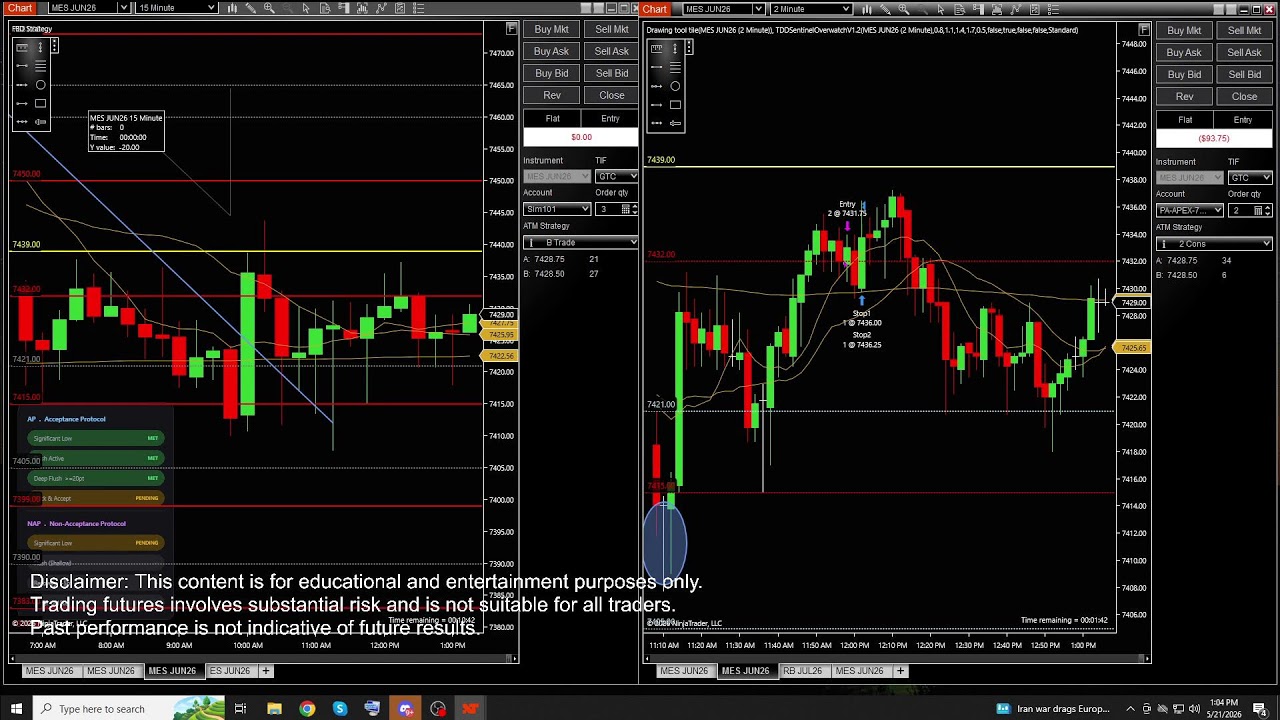Select cursor pointer tool in left chart toolbar
1280x720 pixels.
coord(307,8)
